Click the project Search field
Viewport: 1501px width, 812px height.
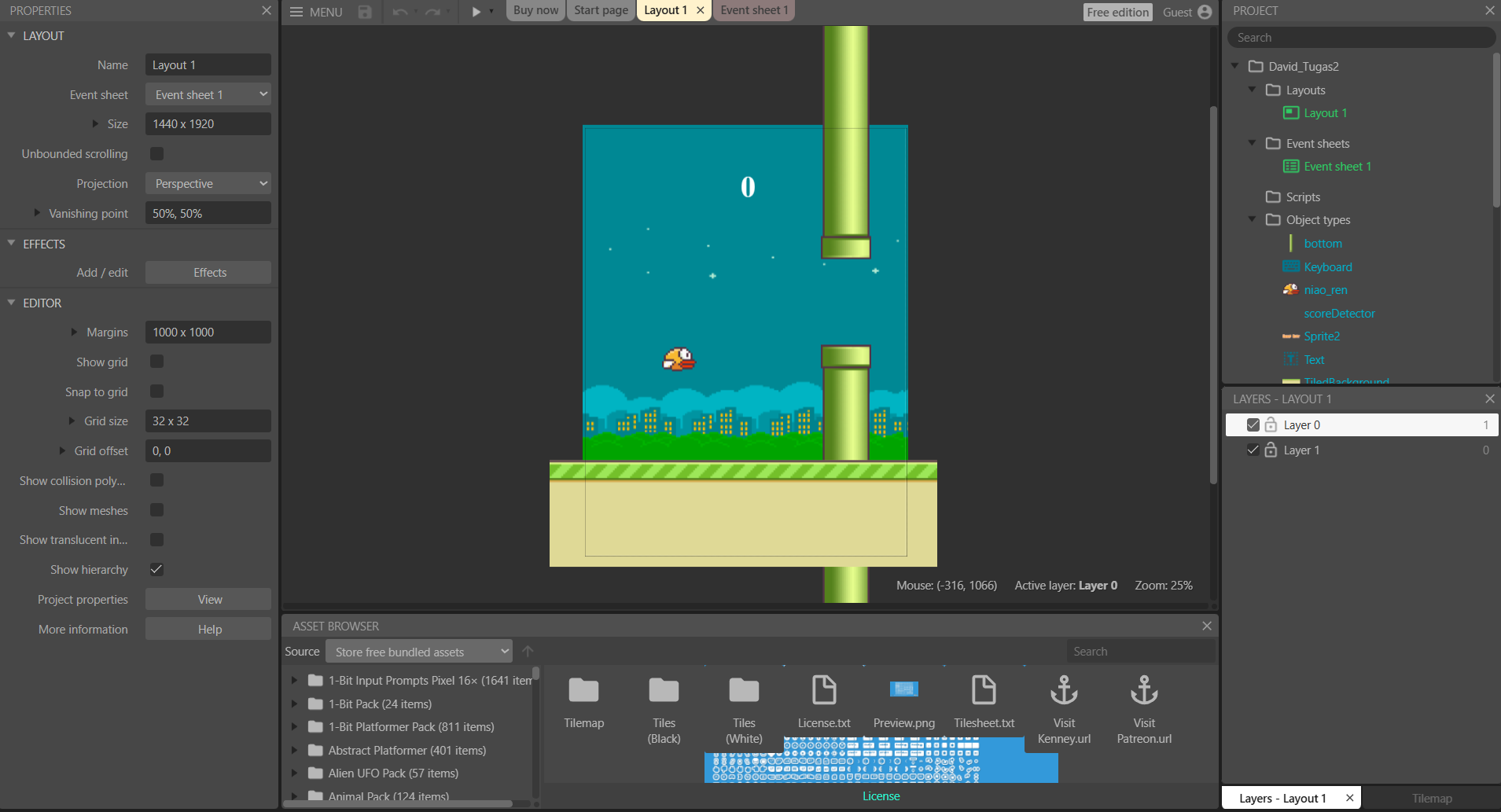click(1359, 37)
